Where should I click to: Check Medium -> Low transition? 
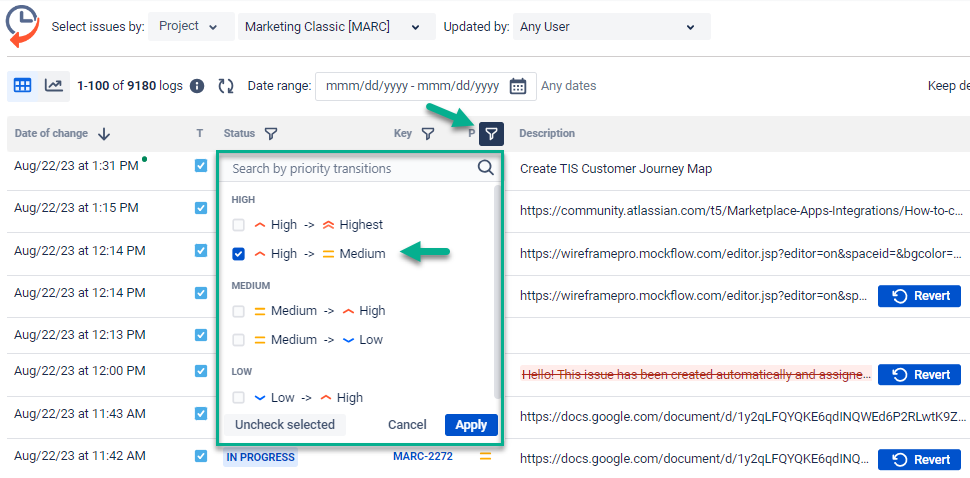[239, 339]
